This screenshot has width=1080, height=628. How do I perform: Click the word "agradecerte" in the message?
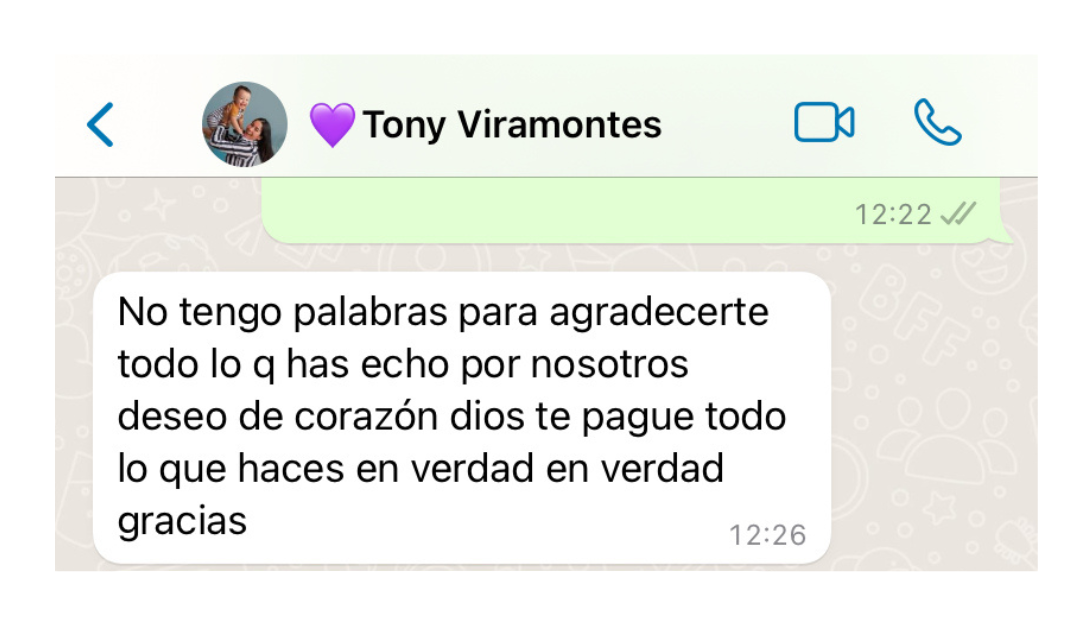coord(658,313)
